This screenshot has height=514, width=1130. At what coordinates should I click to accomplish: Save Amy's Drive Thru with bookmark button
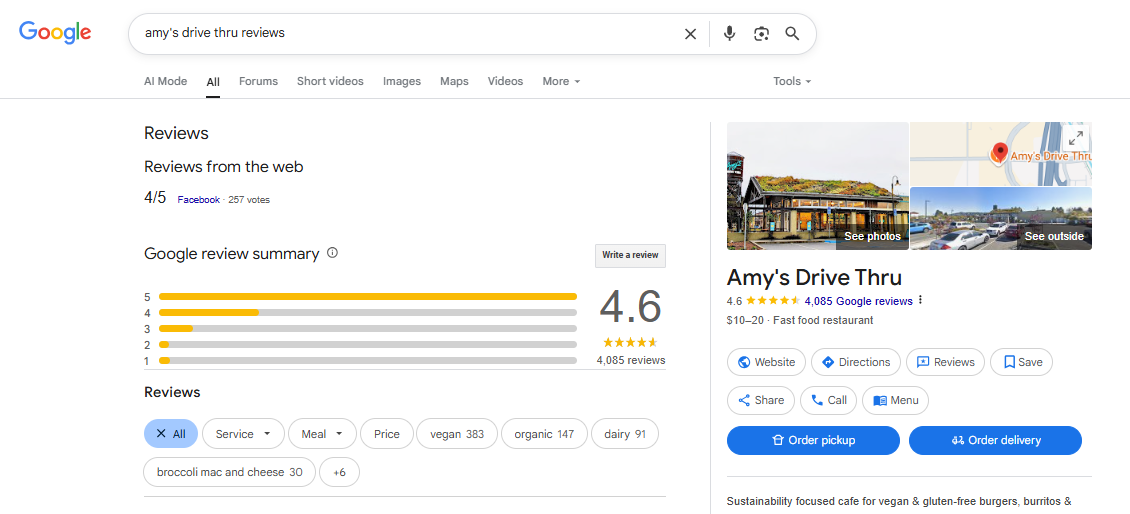(x=1022, y=362)
